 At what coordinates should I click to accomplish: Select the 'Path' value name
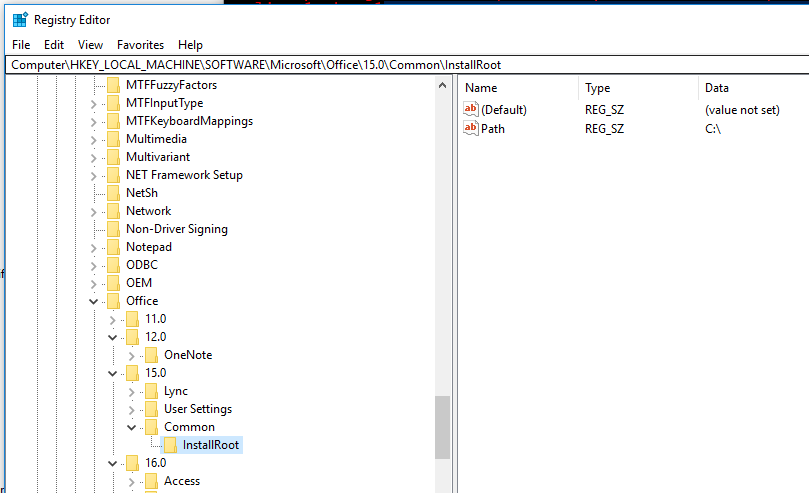coord(493,128)
